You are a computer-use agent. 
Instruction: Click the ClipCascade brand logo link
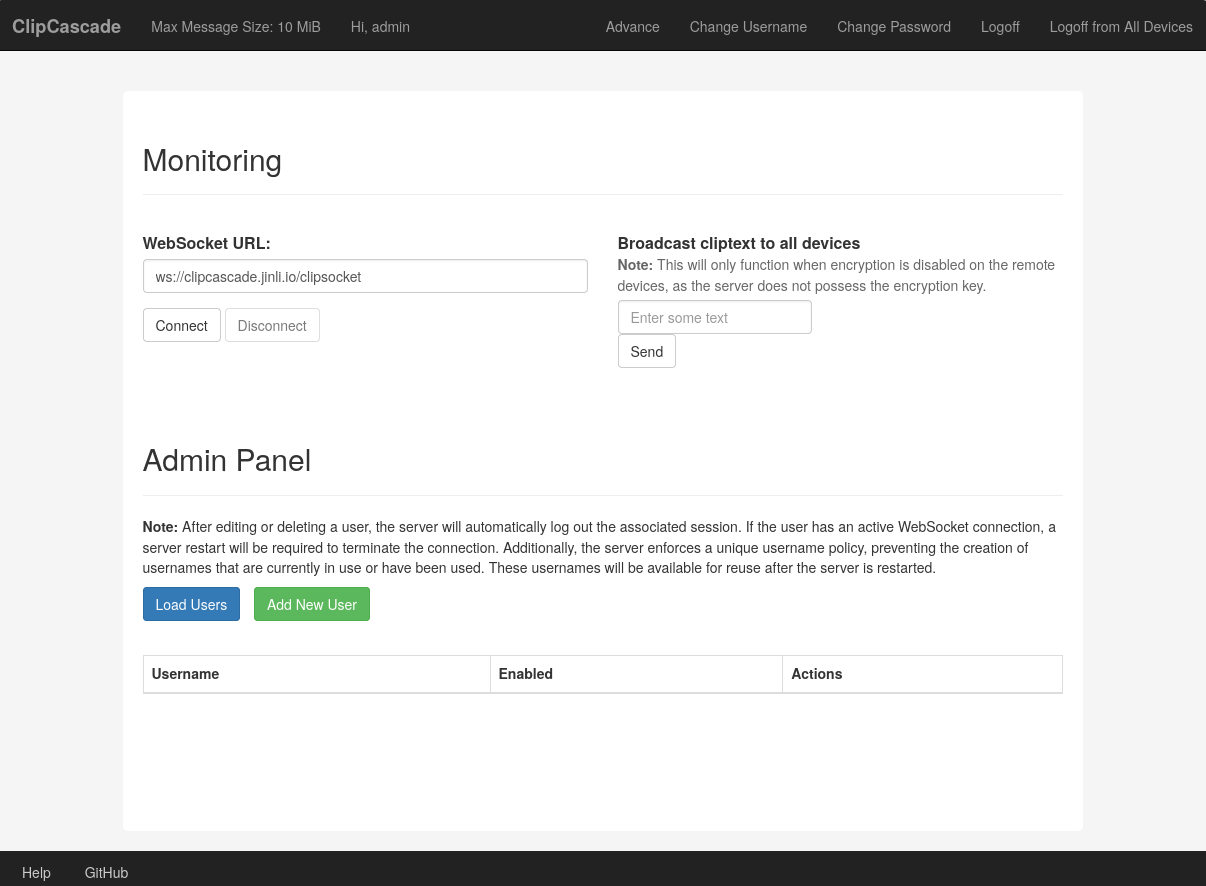(66, 27)
